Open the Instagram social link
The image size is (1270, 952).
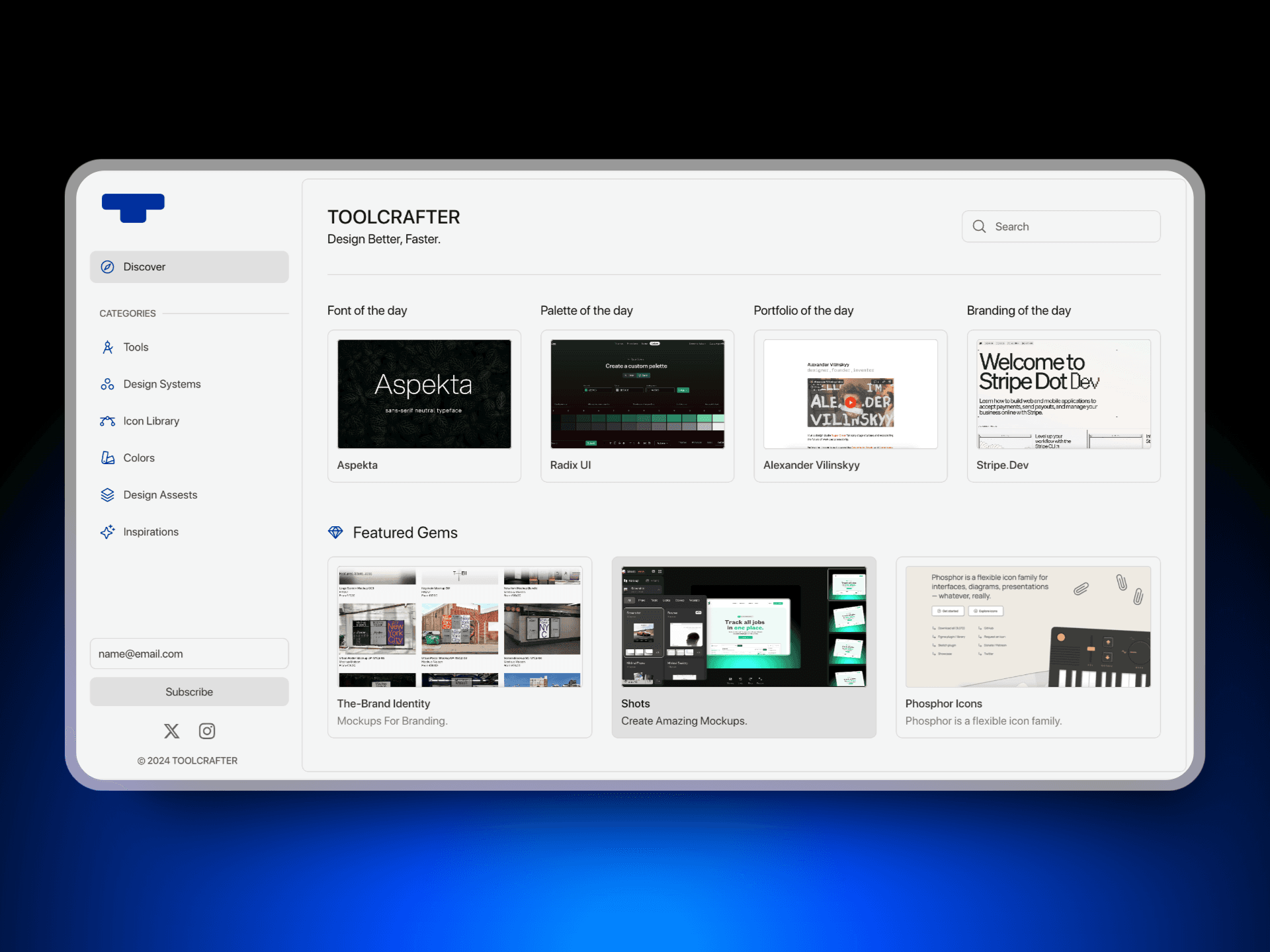[x=207, y=731]
